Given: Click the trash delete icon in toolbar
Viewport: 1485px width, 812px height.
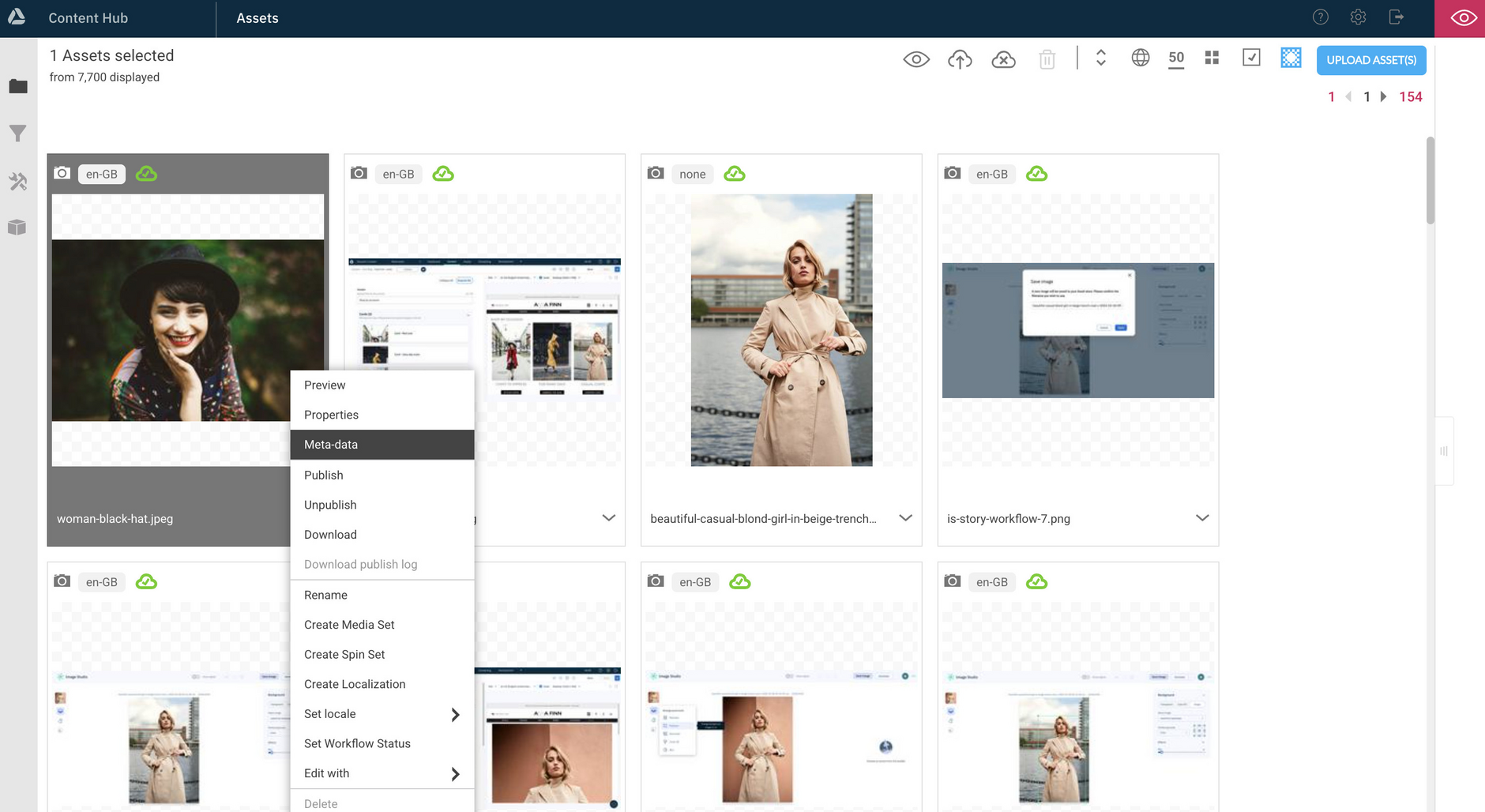Looking at the screenshot, I should [1047, 59].
